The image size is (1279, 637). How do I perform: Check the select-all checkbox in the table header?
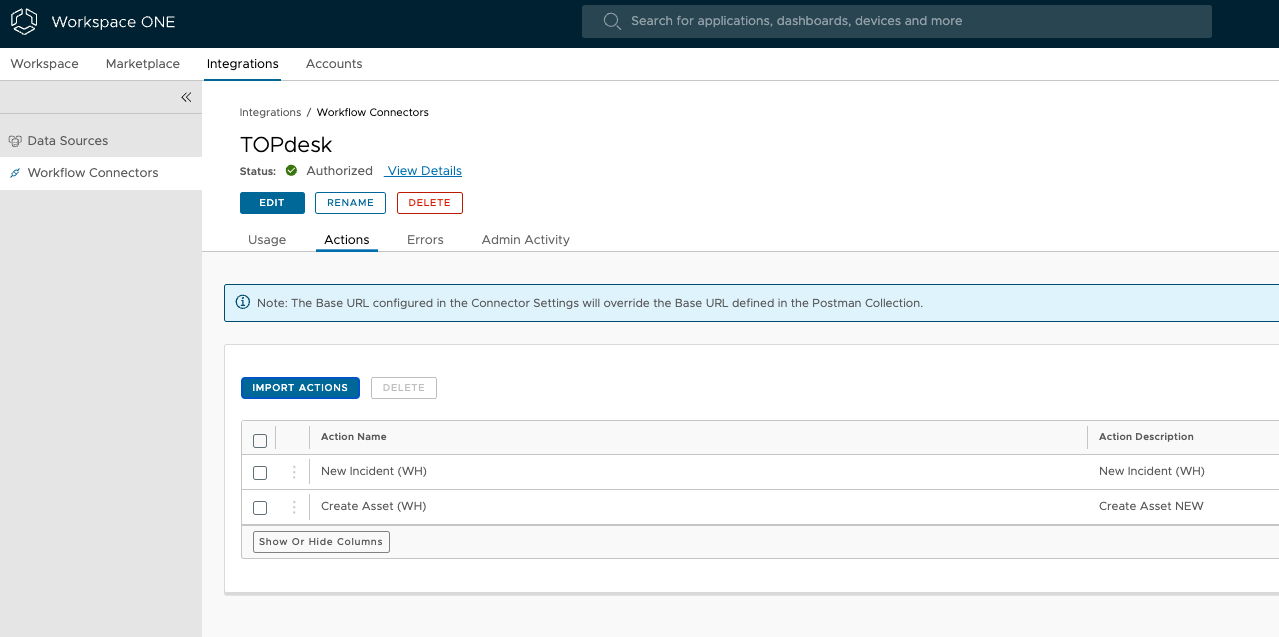pyautogui.click(x=260, y=440)
